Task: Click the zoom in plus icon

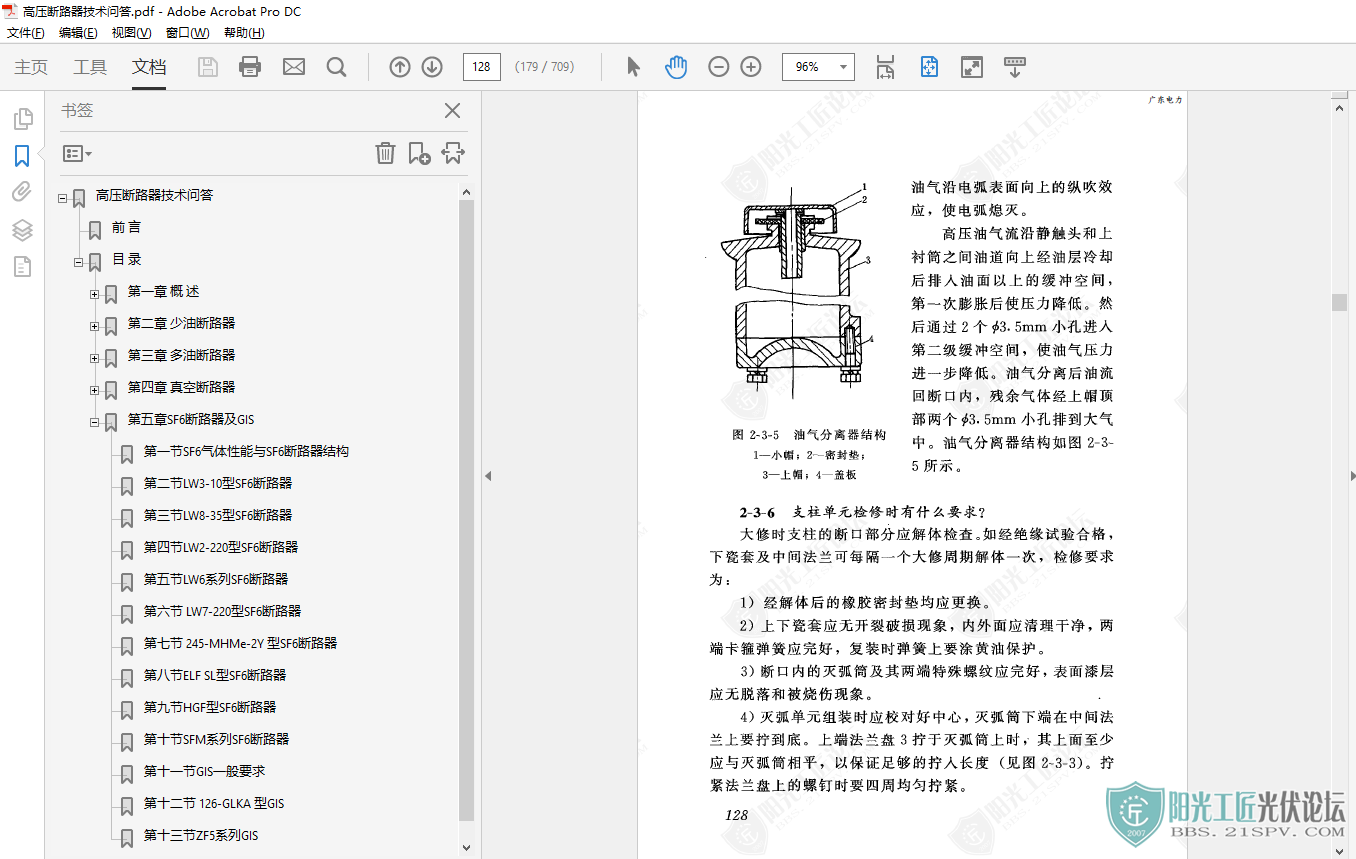Action: tap(751, 67)
